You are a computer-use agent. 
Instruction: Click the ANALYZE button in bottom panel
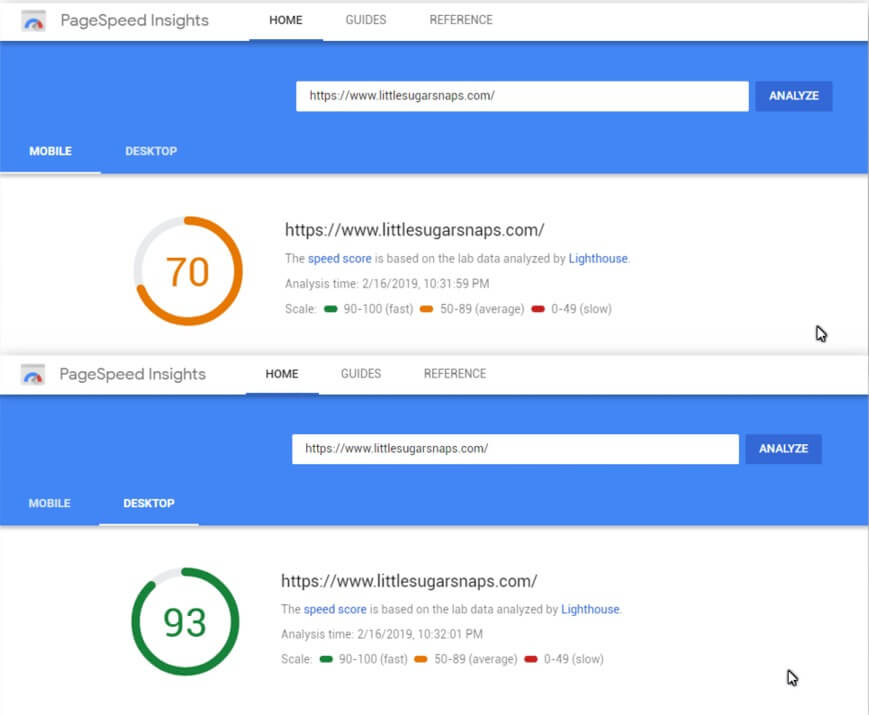coord(784,449)
